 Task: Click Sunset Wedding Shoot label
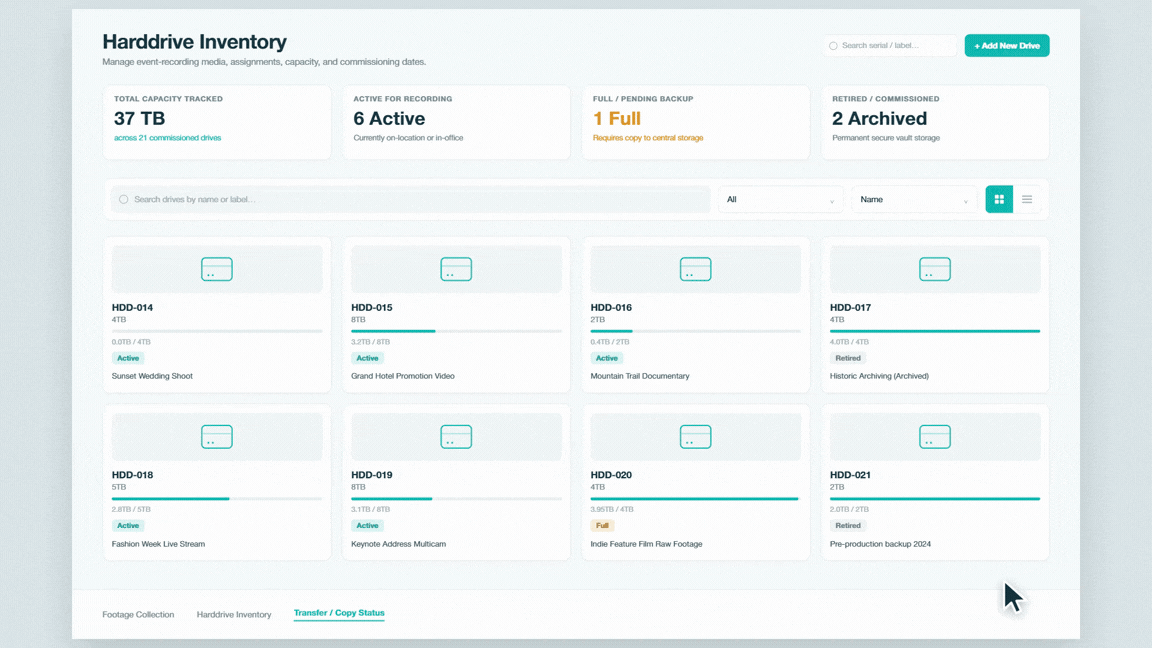(152, 375)
